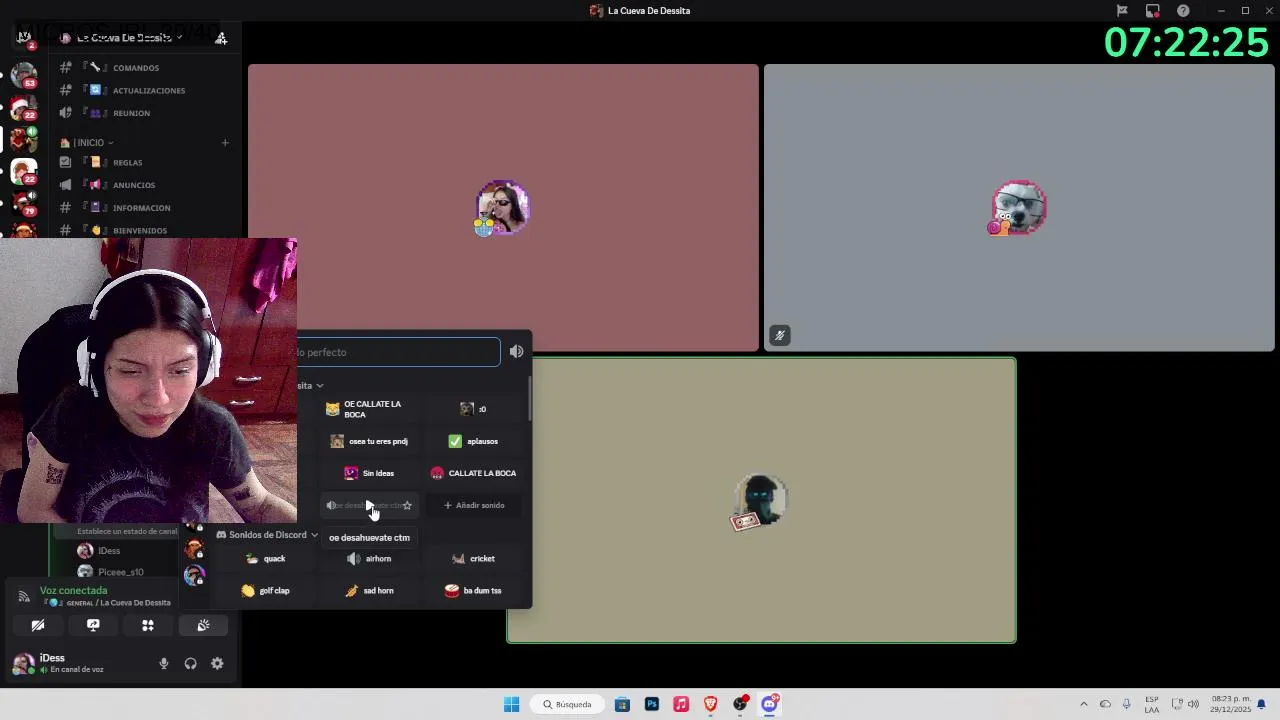Click the muted mic indicator on dog tile

click(780, 336)
